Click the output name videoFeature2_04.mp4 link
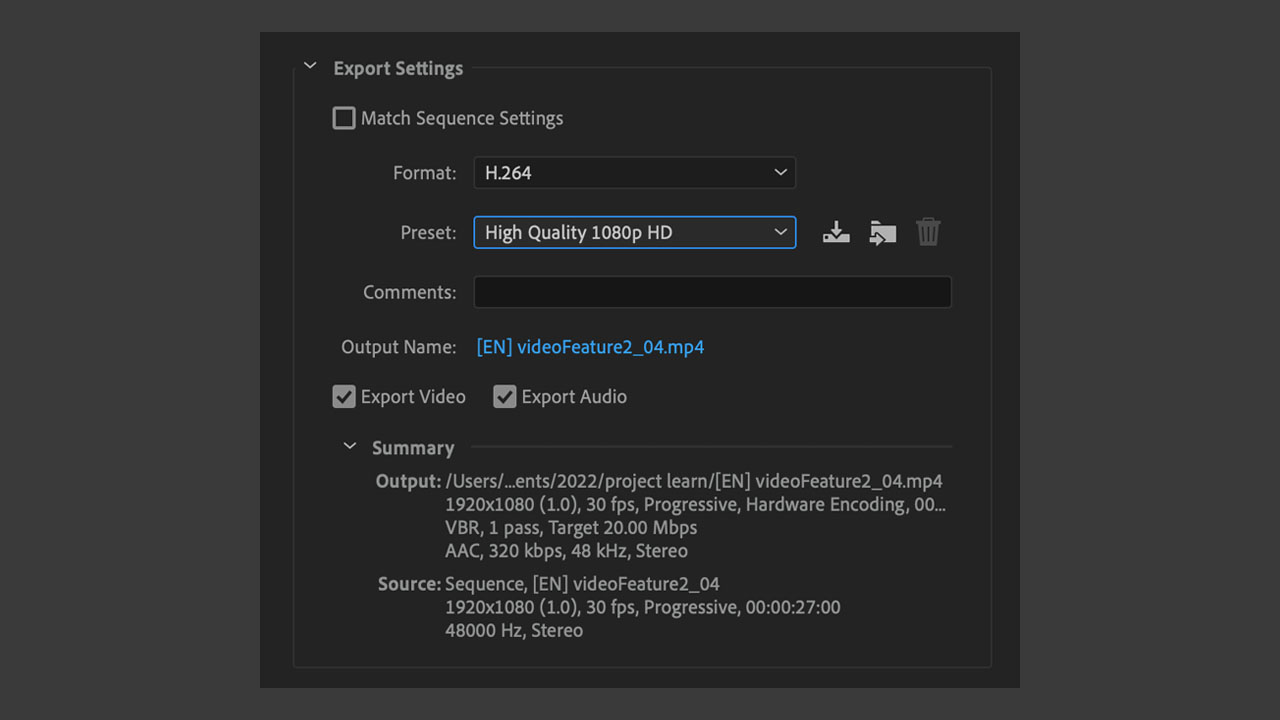Image resolution: width=1280 pixels, height=720 pixels. pyautogui.click(x=591, y=347)
